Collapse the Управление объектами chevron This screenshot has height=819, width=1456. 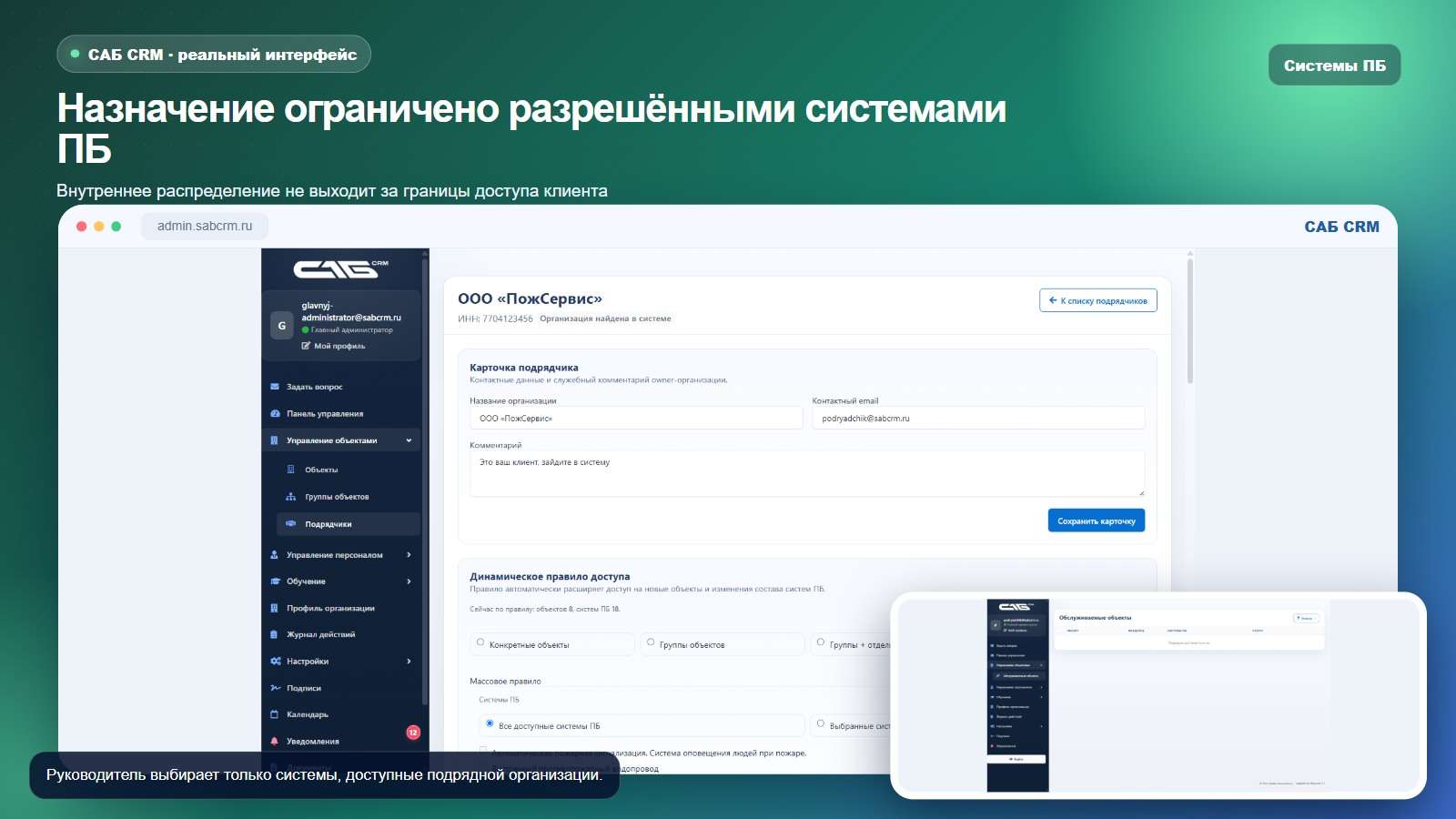(409, 440)
